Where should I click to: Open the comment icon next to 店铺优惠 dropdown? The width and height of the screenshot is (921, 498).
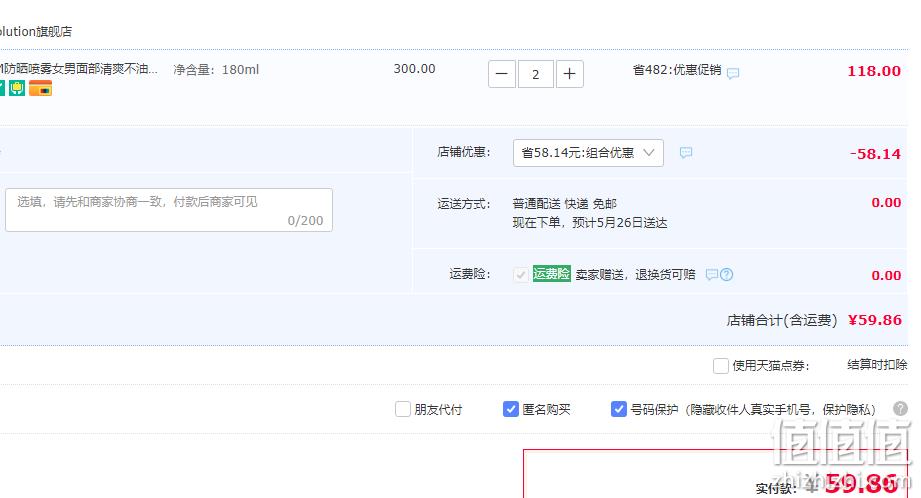[x=685, y=153]
